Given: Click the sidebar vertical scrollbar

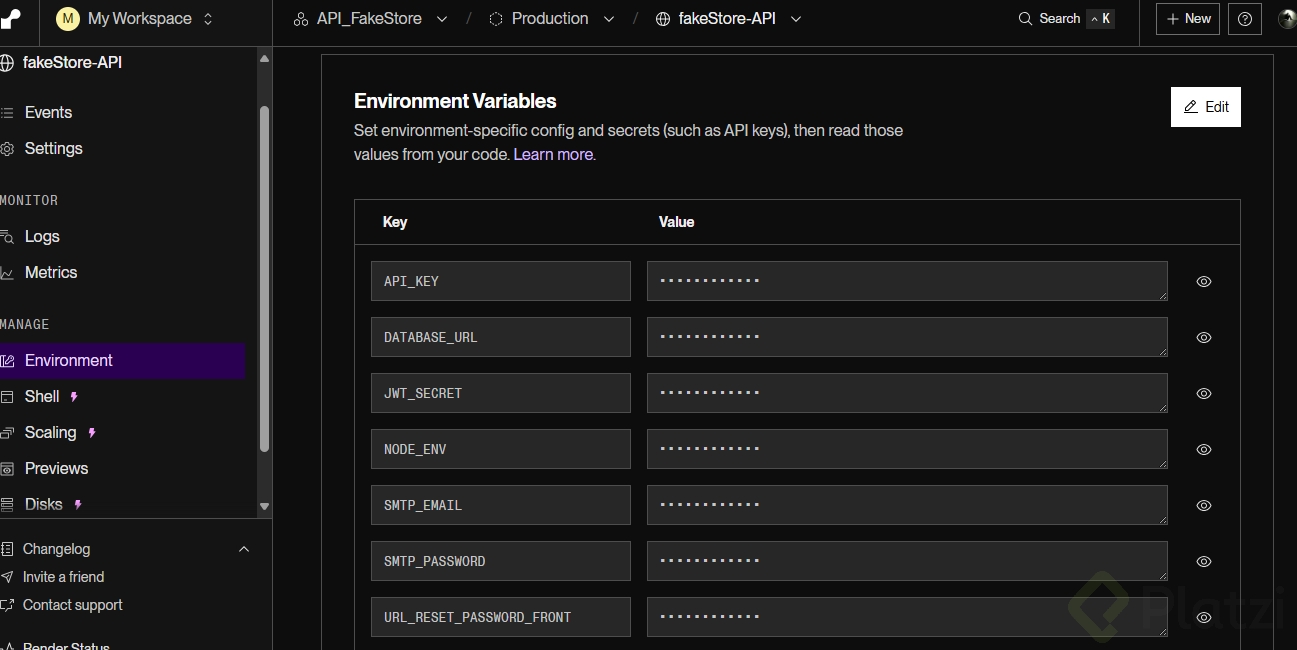Looking at the screenshot, I should (264, 280).
